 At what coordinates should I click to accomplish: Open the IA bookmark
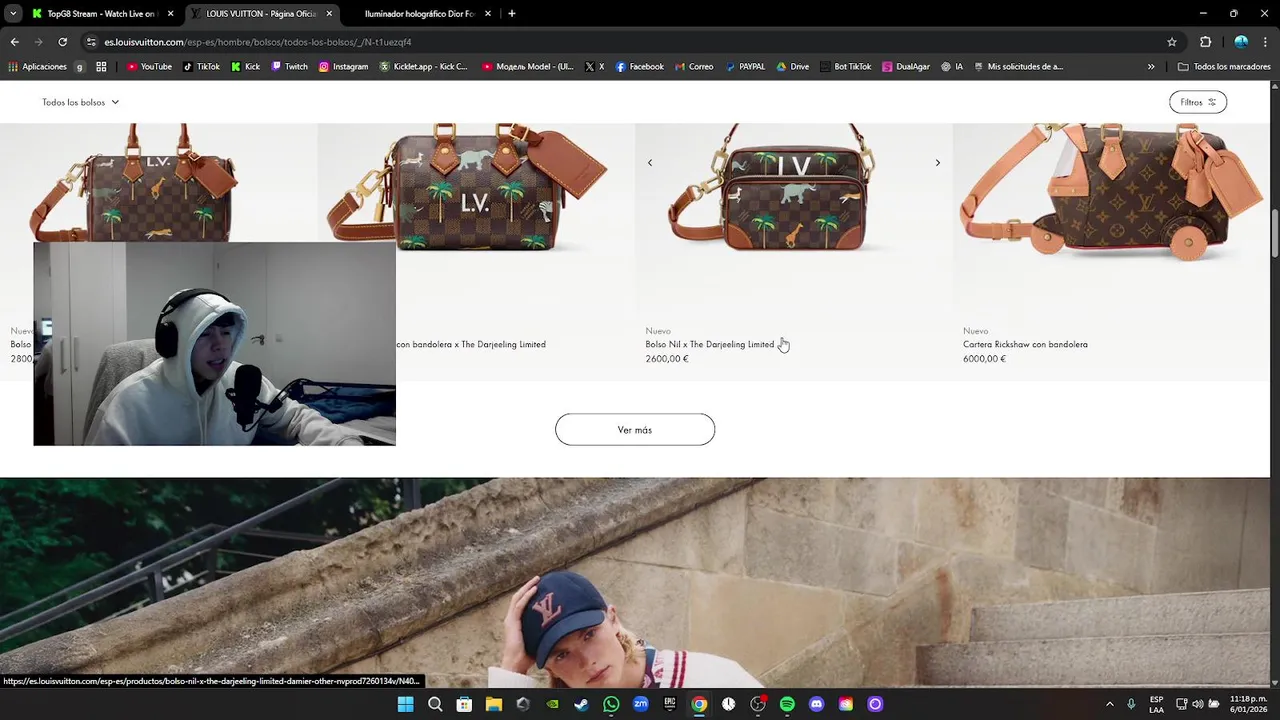952,67
